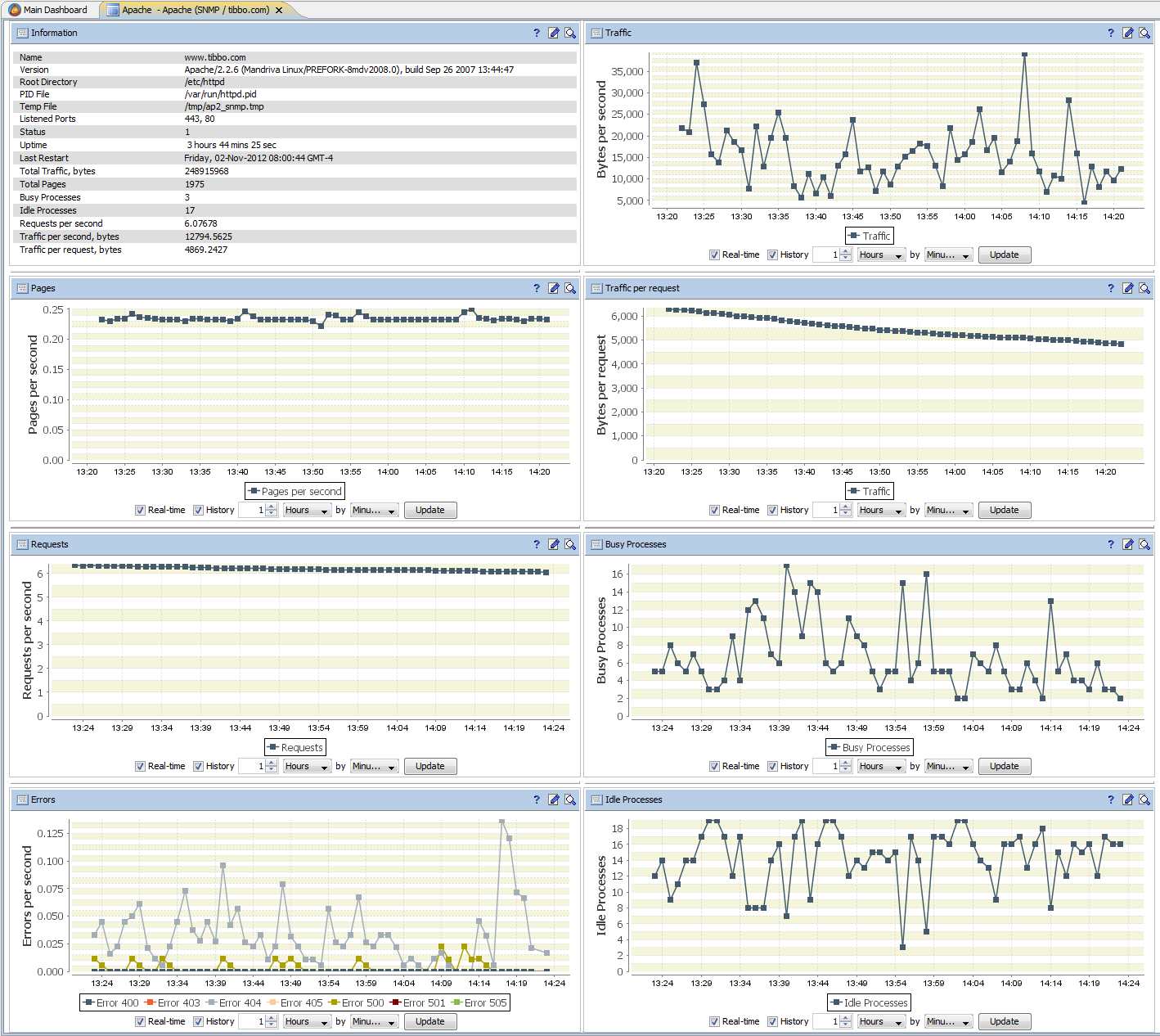This screenshot has height=1036, width=1160.
Task: Click Update button under Traffic per request chart
Action: (1005, 510)
